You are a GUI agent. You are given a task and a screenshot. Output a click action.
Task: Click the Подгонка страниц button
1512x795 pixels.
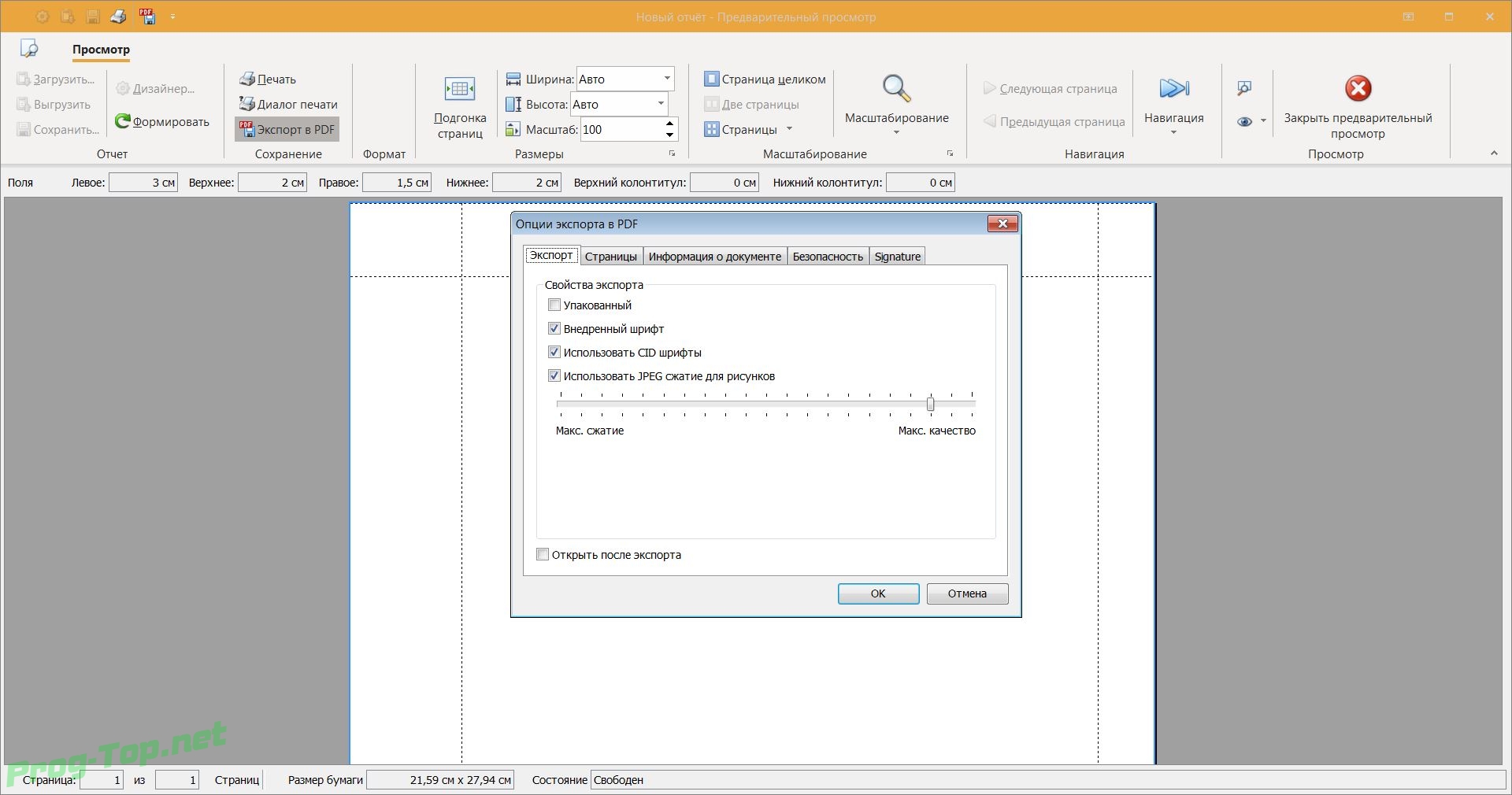click(460, 108)
